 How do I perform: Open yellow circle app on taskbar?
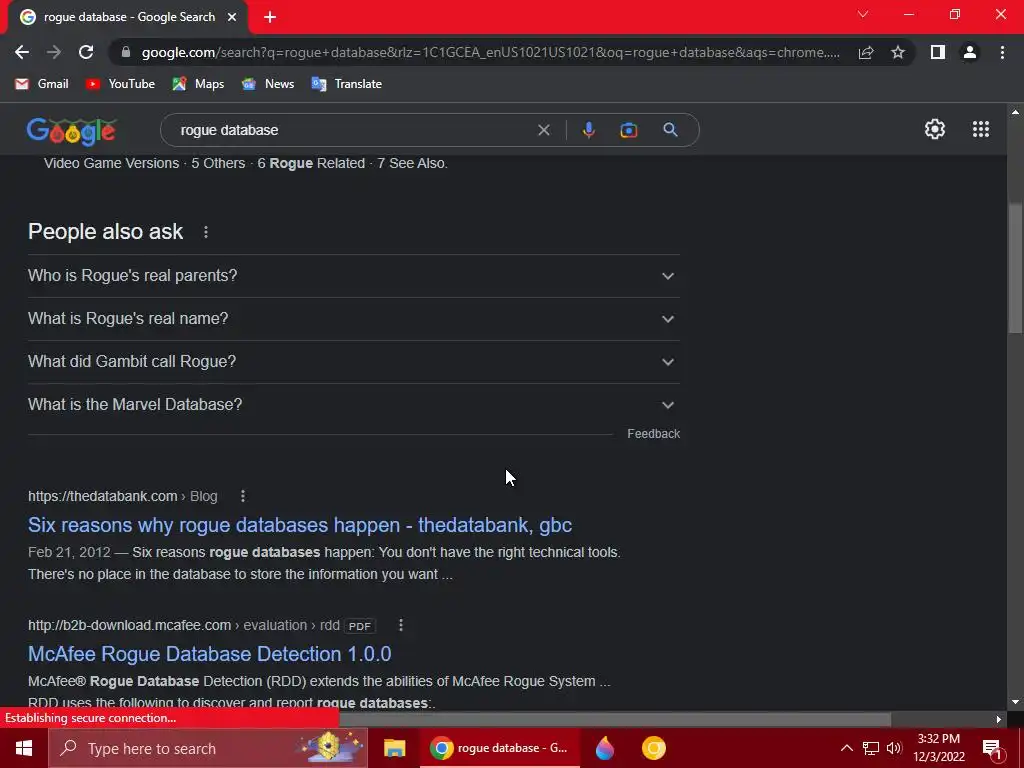pyautogui.click(x=653, y=748)
